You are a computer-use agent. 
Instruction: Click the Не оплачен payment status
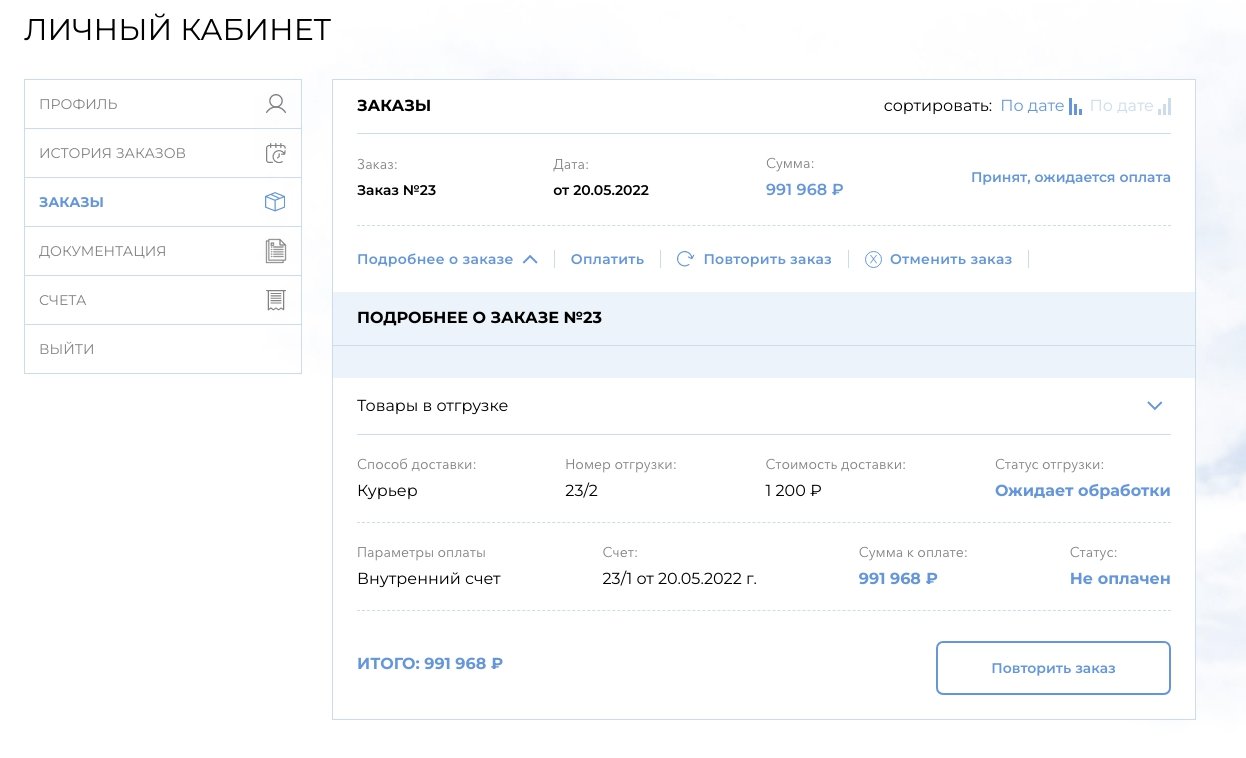tap(1119, 579)
